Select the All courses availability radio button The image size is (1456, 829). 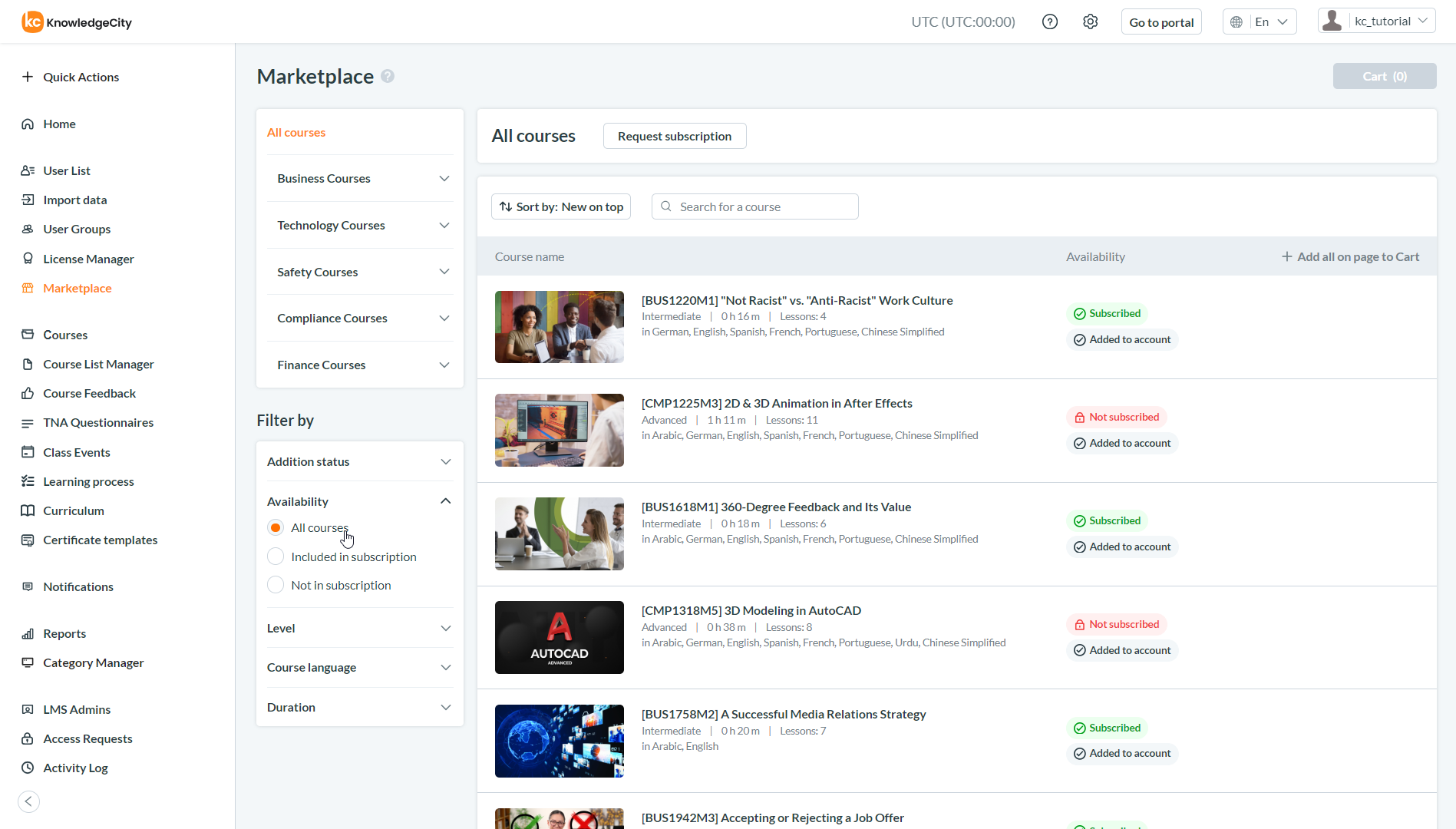tap(276, 528)
